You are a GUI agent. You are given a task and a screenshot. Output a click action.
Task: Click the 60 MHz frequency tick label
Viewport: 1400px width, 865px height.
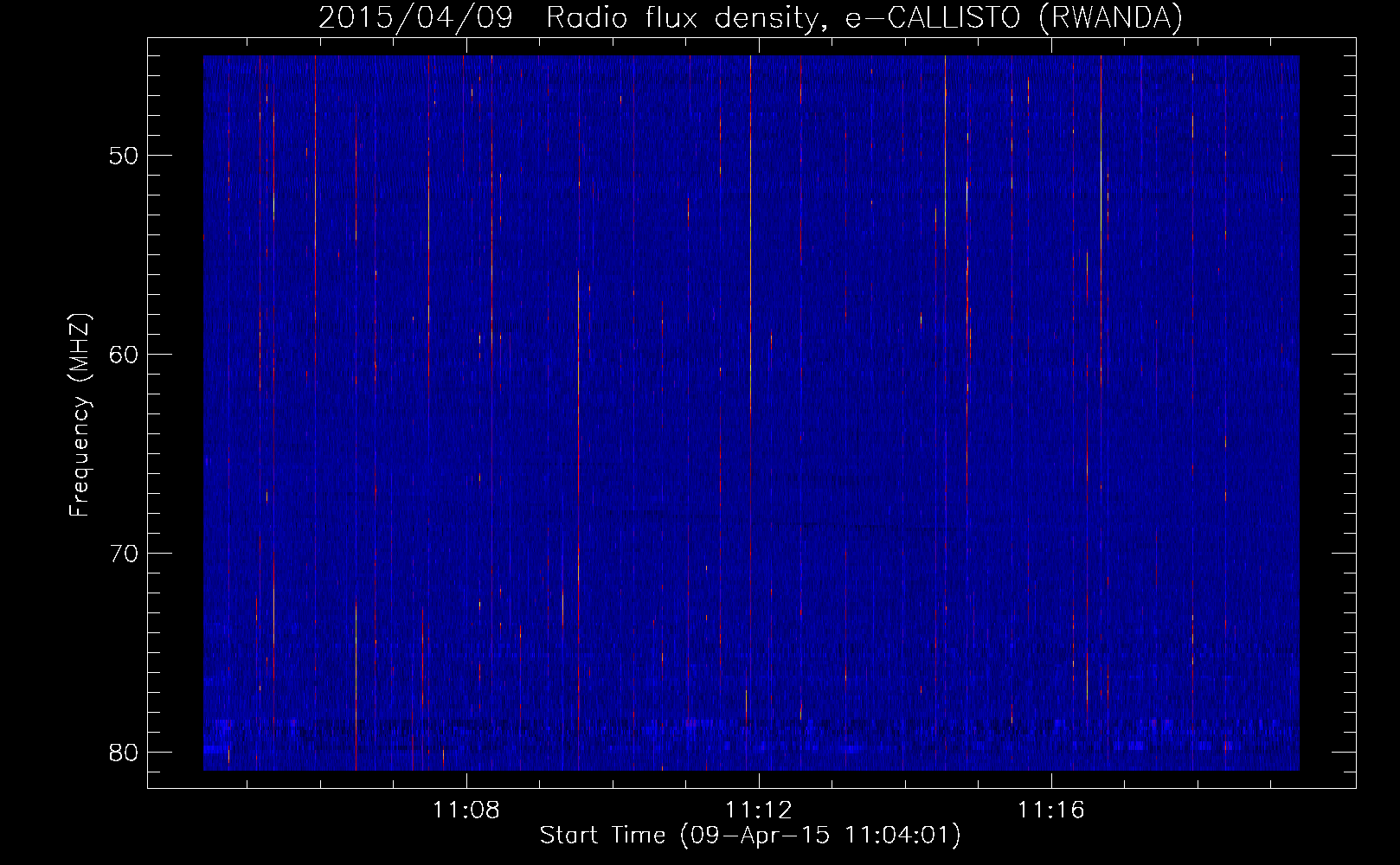[124, 355]
